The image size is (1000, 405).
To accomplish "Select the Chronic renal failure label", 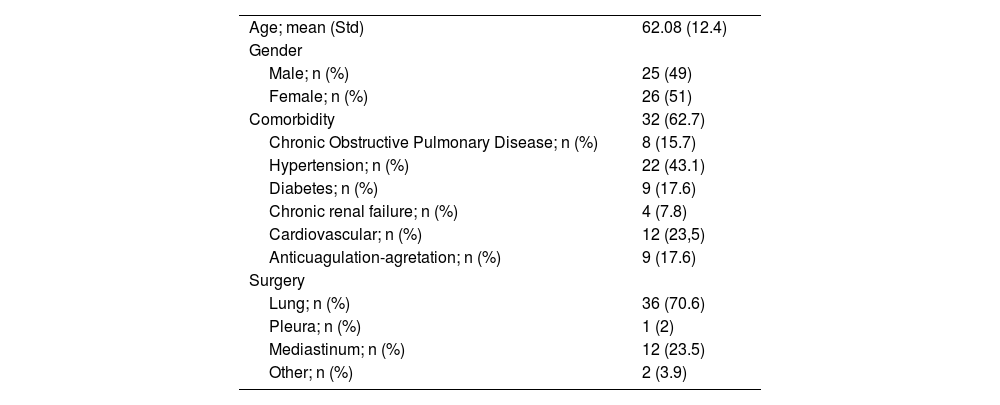I will pos(363,212).
